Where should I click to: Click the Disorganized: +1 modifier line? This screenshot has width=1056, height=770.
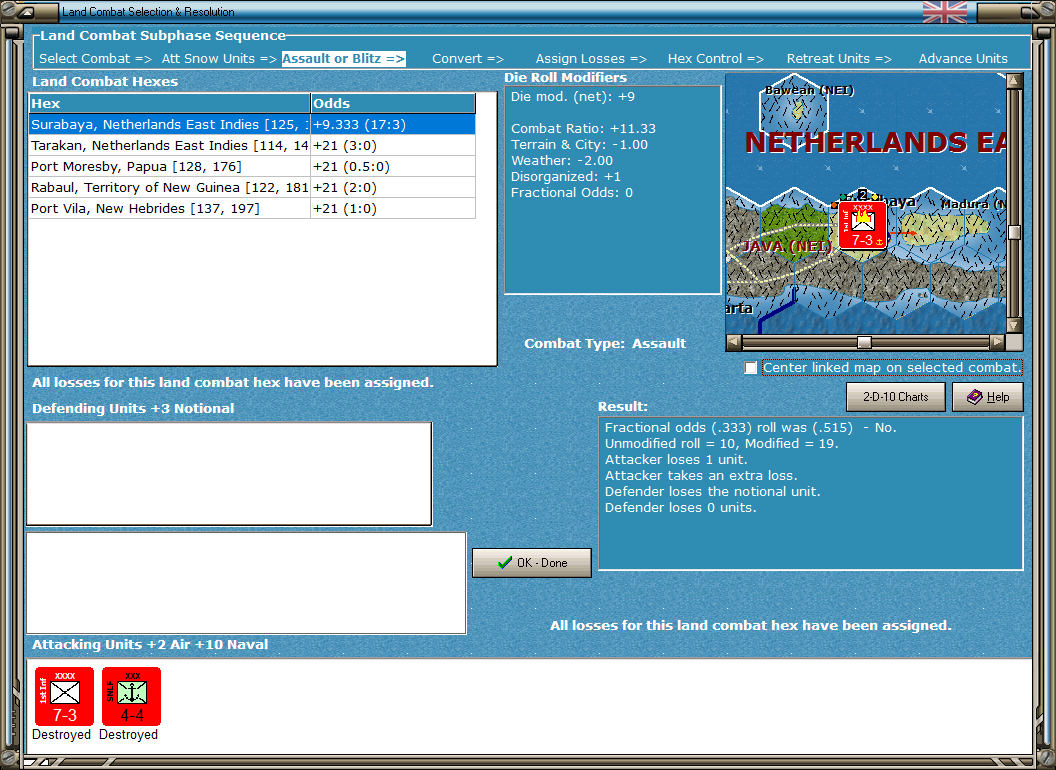[x=566, y=177]
